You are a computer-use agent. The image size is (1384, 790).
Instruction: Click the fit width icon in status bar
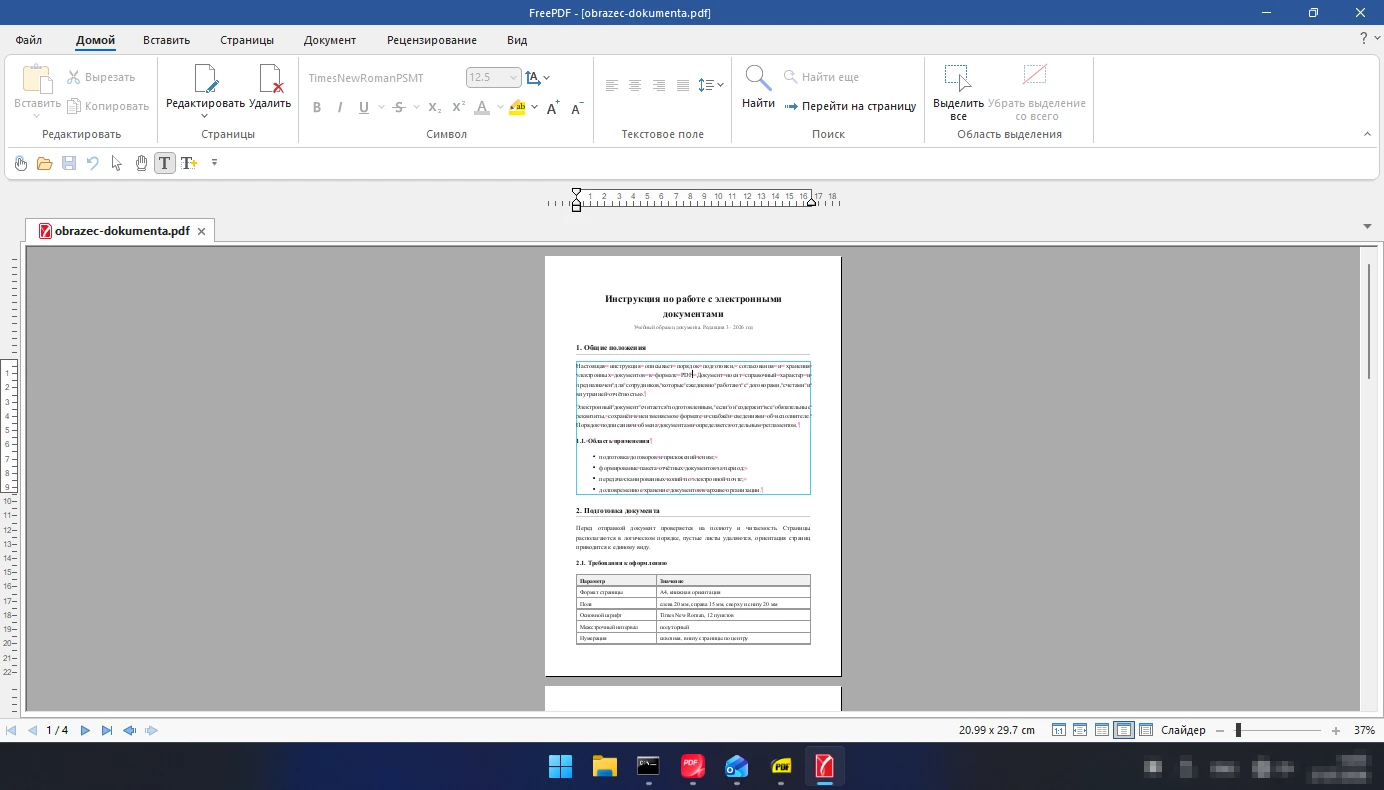coord(1080,731)
